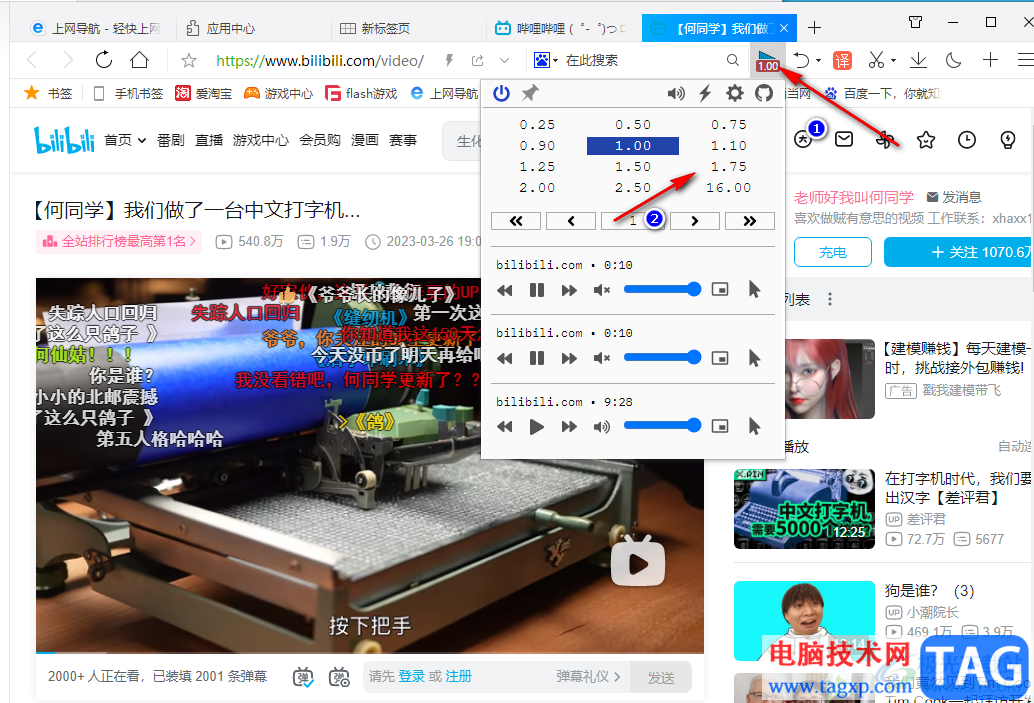Select the highlighted 1.00 speed
This screenshot has width=1034, height=703.
click(633, 146)
